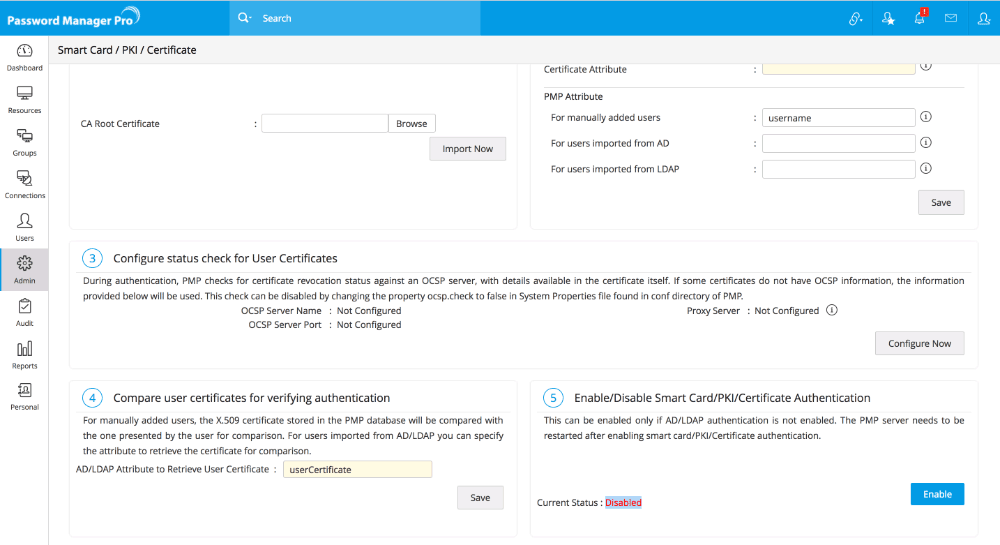The image size is (1000, 545).
Task: Click the info icon beside Proxy Server
Action: click(x=832, y=310)
